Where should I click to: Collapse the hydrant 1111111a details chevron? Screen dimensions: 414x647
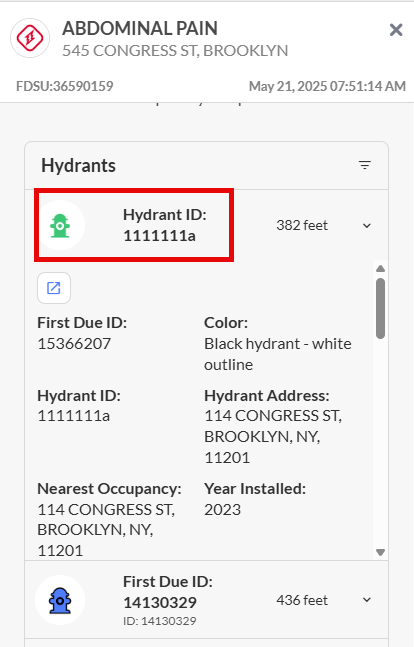(x=367, y=226)
